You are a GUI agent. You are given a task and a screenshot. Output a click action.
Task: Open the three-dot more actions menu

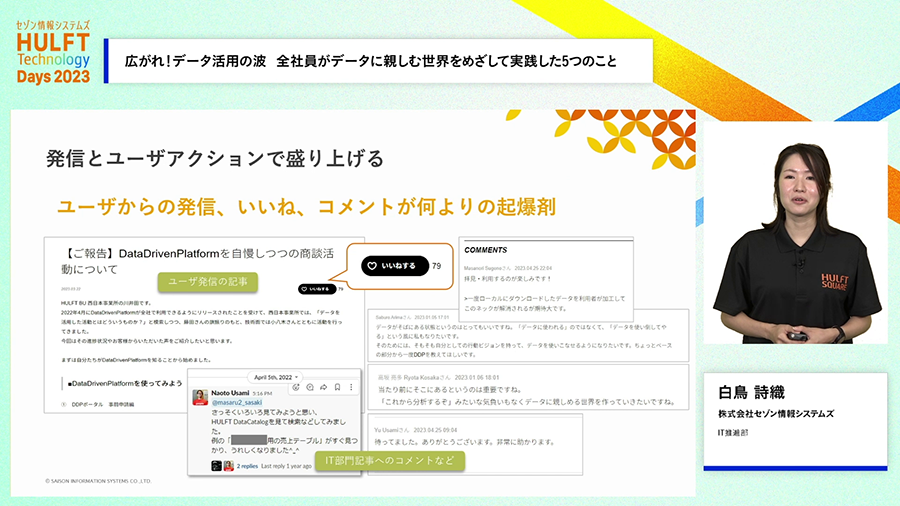pyautogui.click(x=350, y=387)
